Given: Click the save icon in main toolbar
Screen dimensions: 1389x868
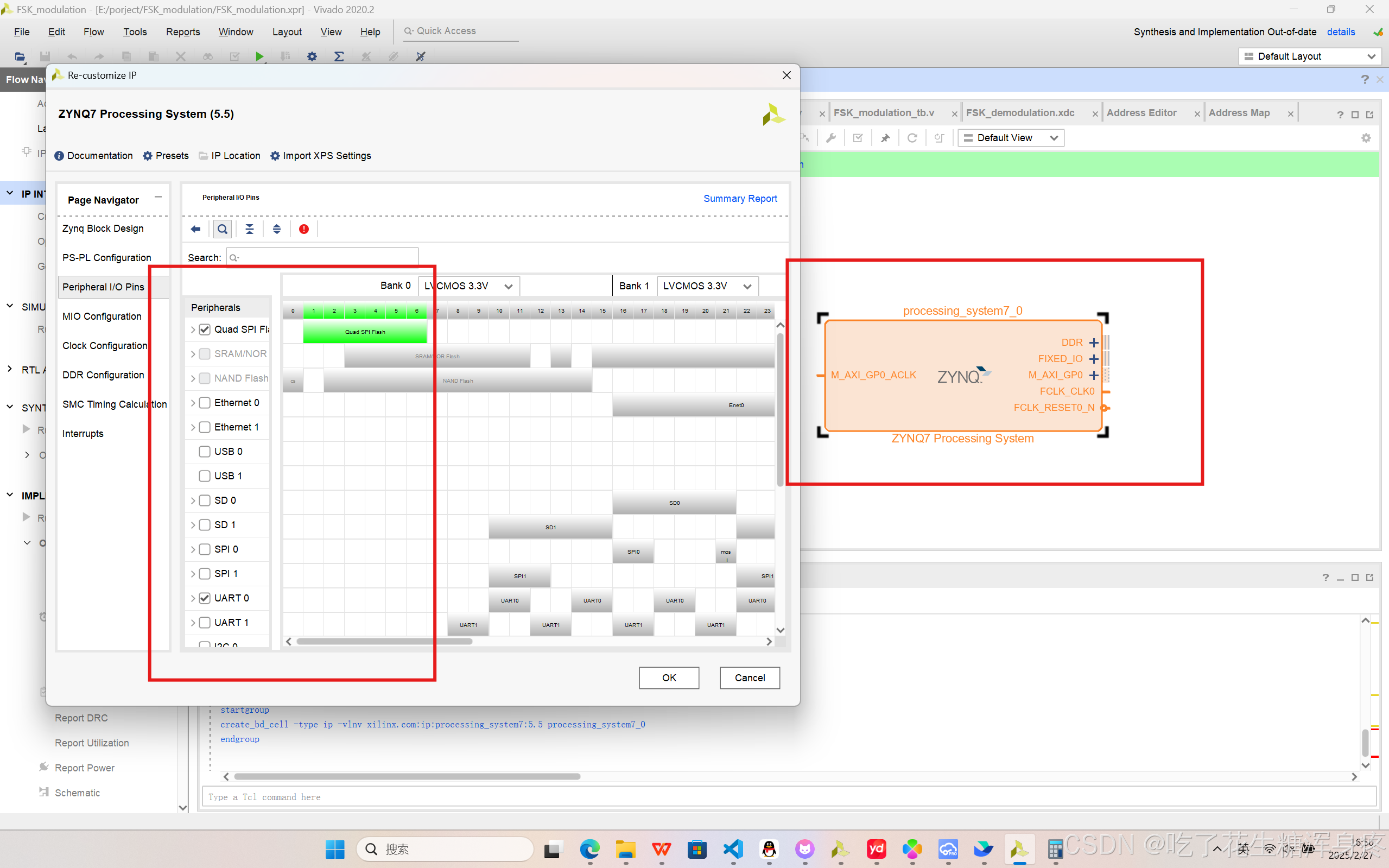Looking at the screenshot, I should coord(45,56).
